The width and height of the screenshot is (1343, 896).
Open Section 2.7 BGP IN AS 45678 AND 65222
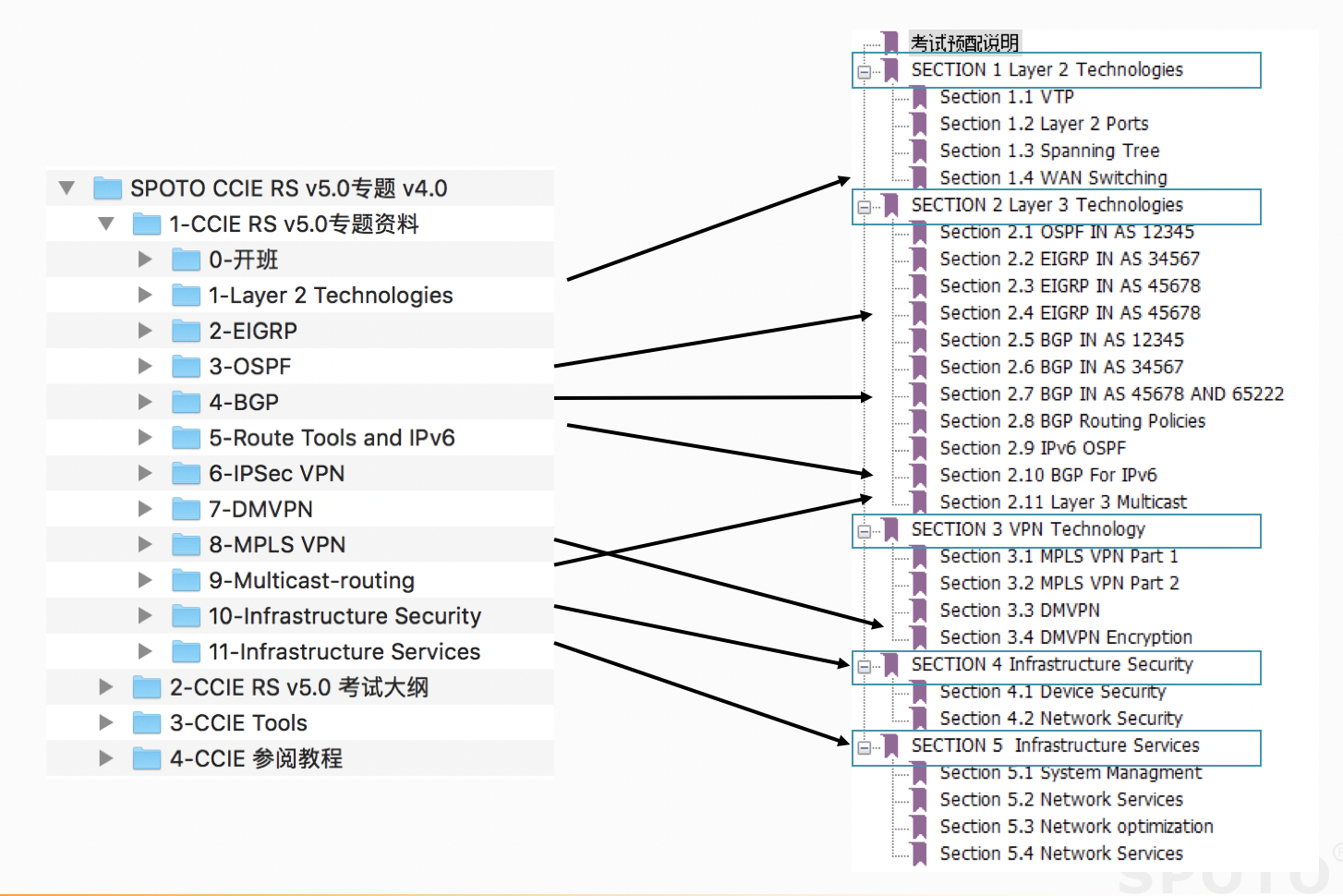point(1111,394)
